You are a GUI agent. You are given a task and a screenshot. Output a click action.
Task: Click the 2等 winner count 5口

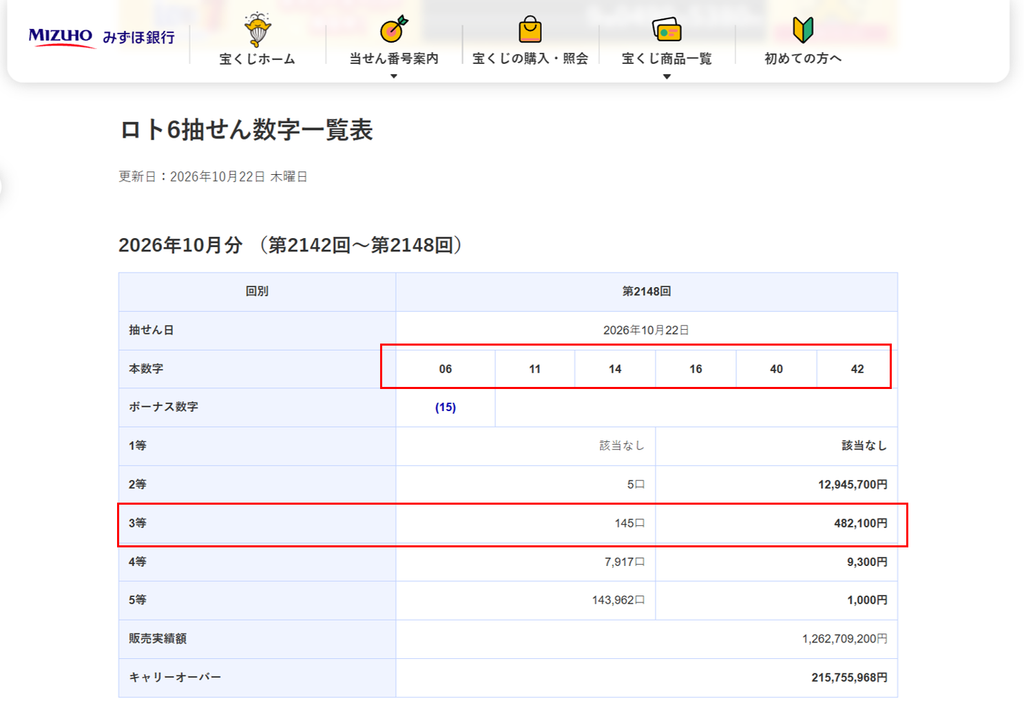click(636, 484)
